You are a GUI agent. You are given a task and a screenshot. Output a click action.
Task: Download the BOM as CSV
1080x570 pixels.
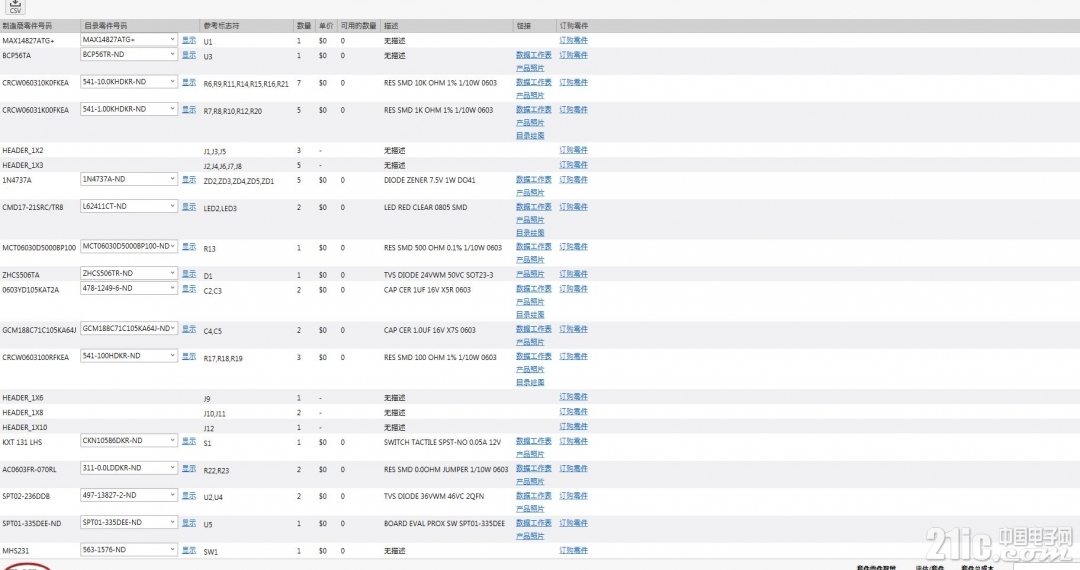click(x=15, y=7)
